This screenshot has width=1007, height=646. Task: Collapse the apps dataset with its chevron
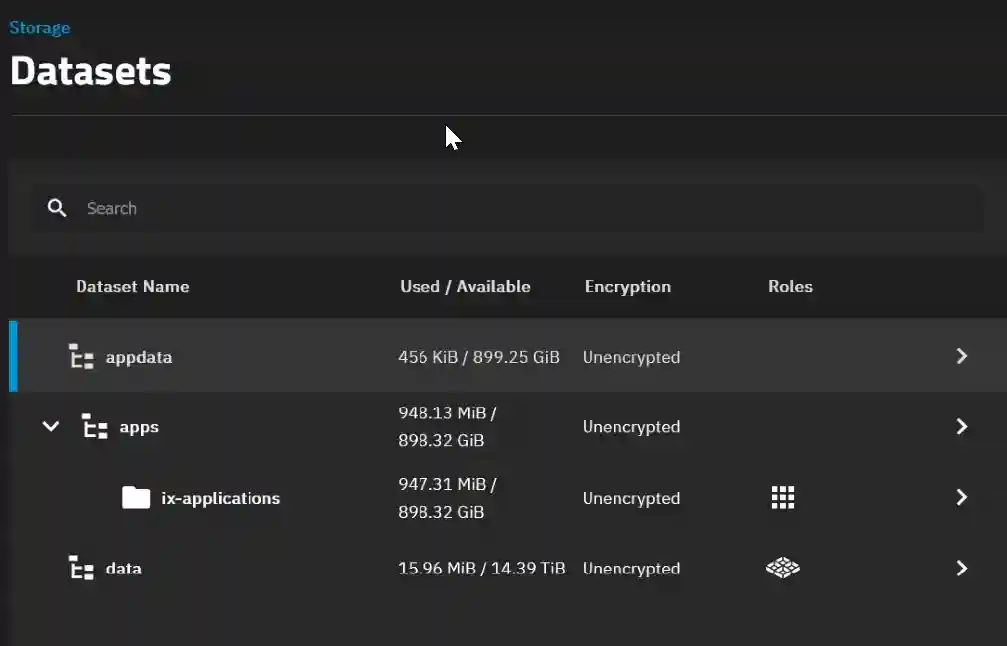51,426
